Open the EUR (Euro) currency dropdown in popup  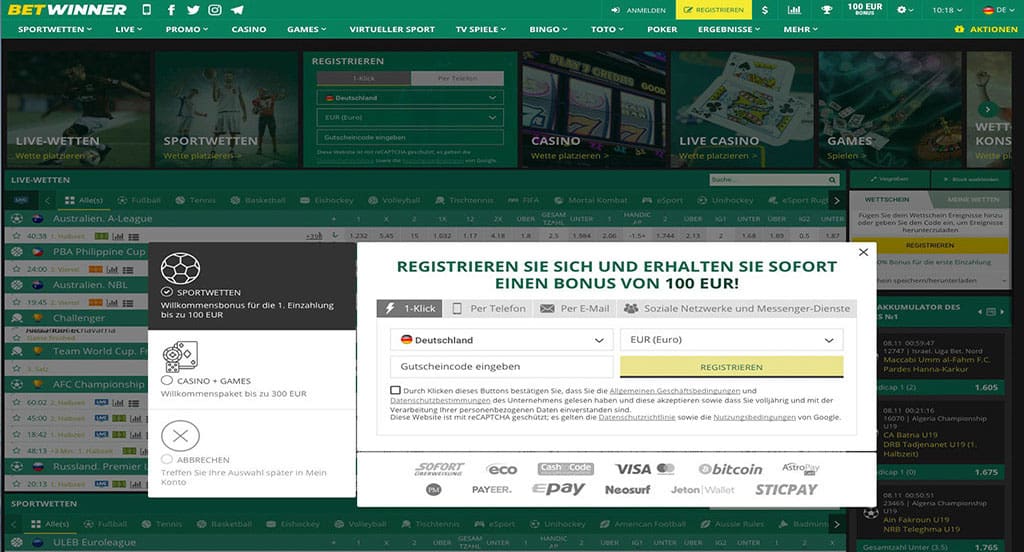(731, 340)
